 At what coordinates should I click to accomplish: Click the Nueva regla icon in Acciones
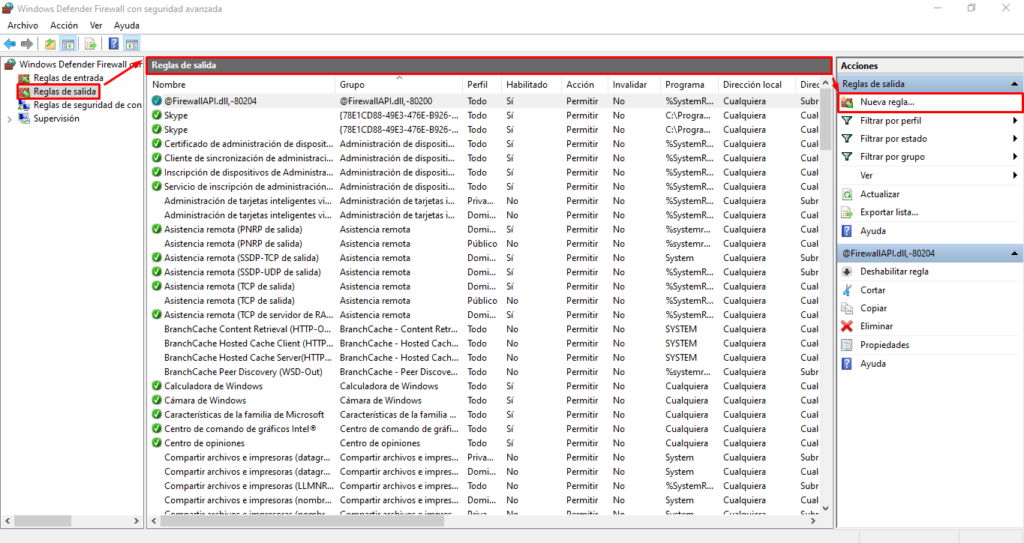(847, 103)
